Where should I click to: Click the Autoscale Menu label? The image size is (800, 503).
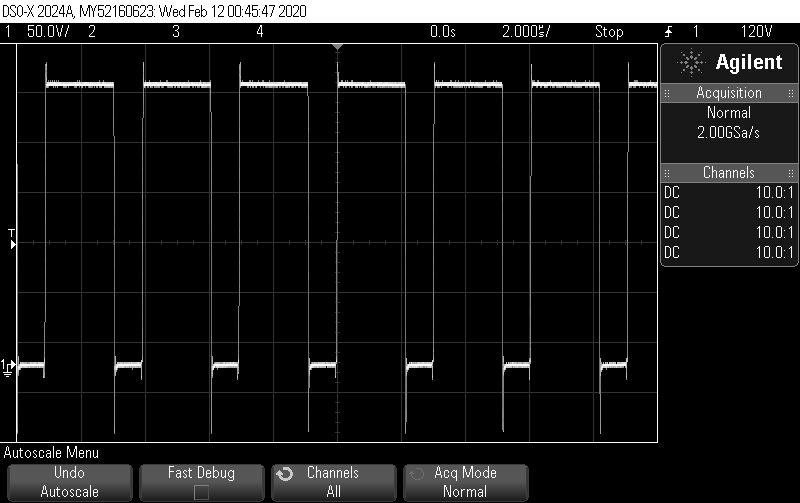click(51, 452)
